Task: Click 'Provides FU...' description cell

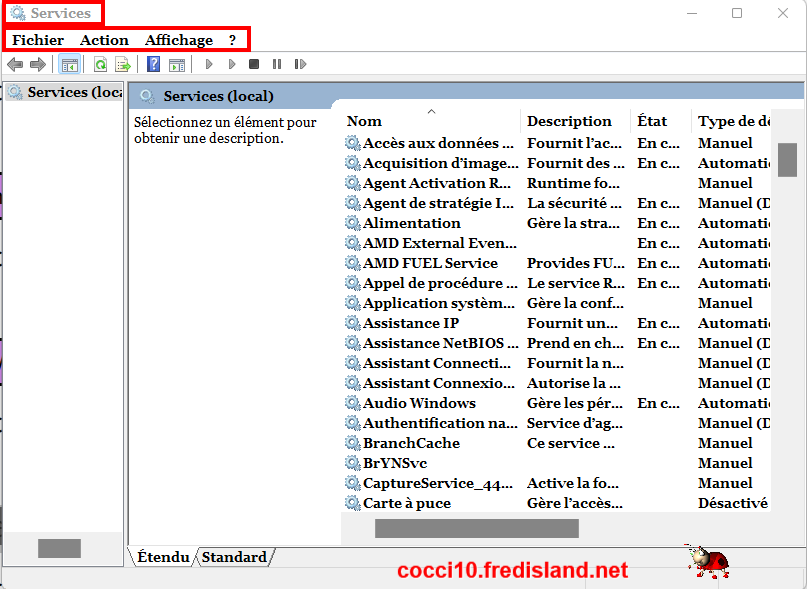Action: [x=575, y=263]
